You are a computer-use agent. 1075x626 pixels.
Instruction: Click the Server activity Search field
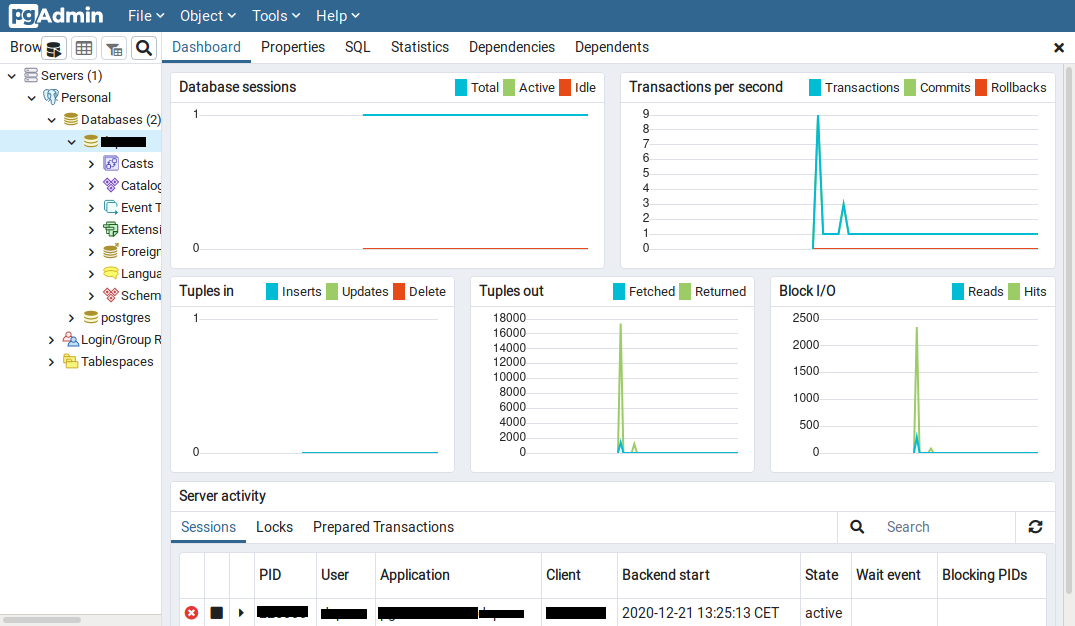click(x=945, y=527)
